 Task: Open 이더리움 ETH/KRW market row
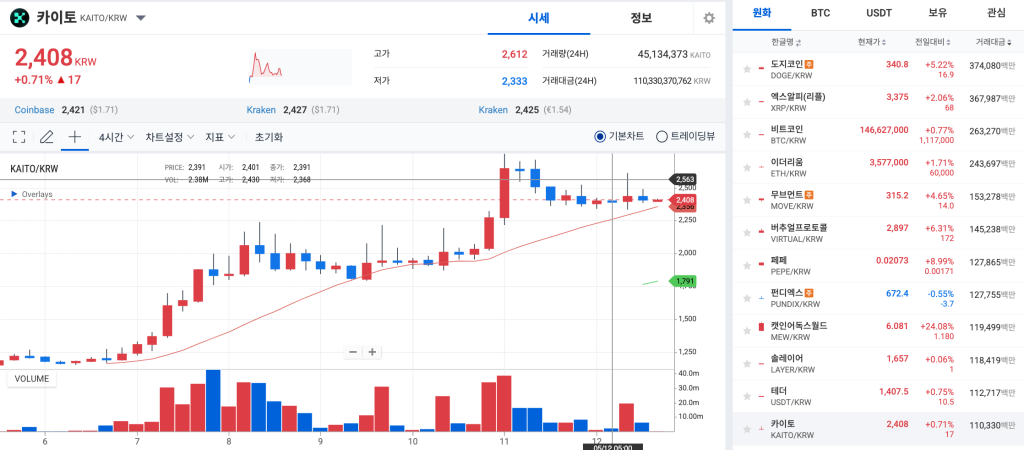click(878, 167)
